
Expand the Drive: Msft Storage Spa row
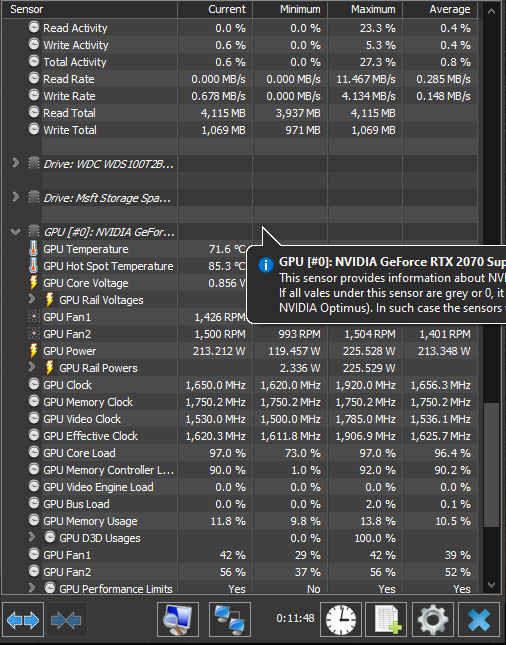tap(15, 197)
